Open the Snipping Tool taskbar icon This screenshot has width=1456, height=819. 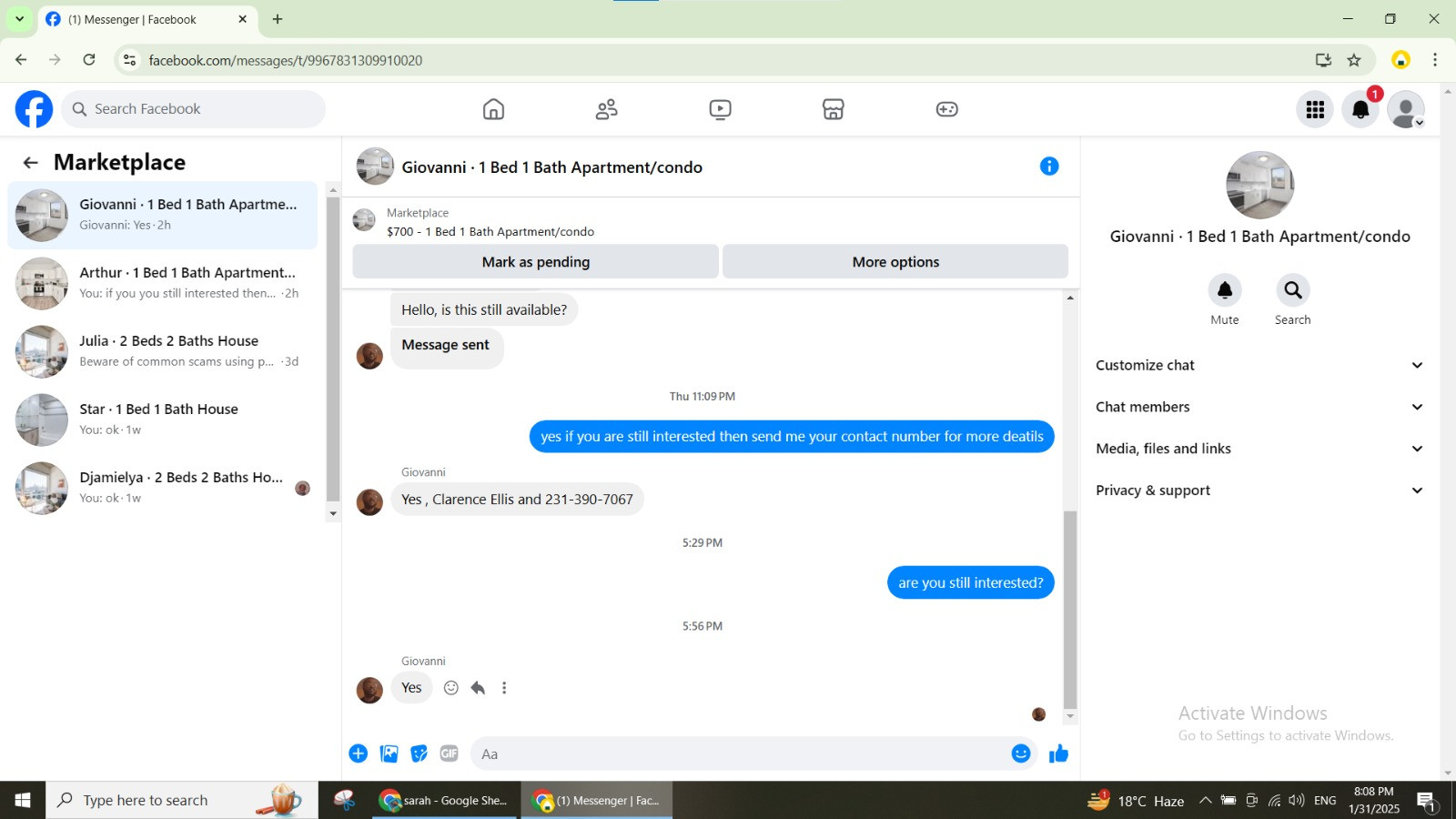coord(345,800)
